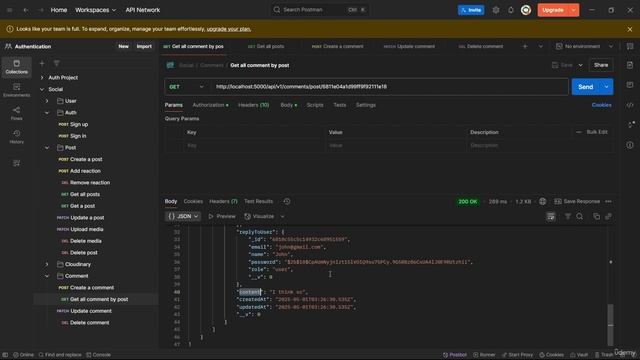Search inside the response body

click(x=580, y=216)
